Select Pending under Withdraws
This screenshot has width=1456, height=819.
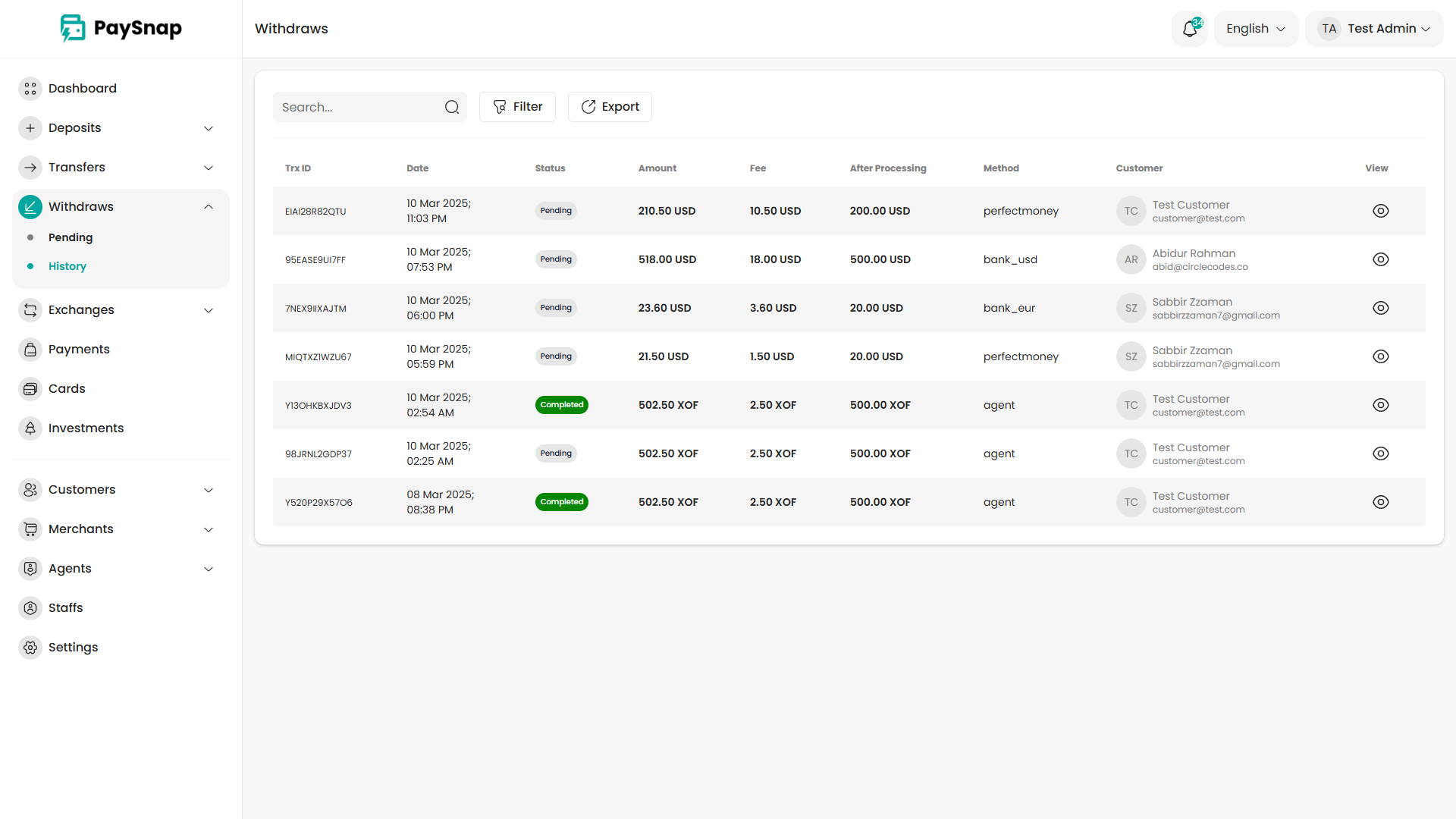(x=71, y=237)
